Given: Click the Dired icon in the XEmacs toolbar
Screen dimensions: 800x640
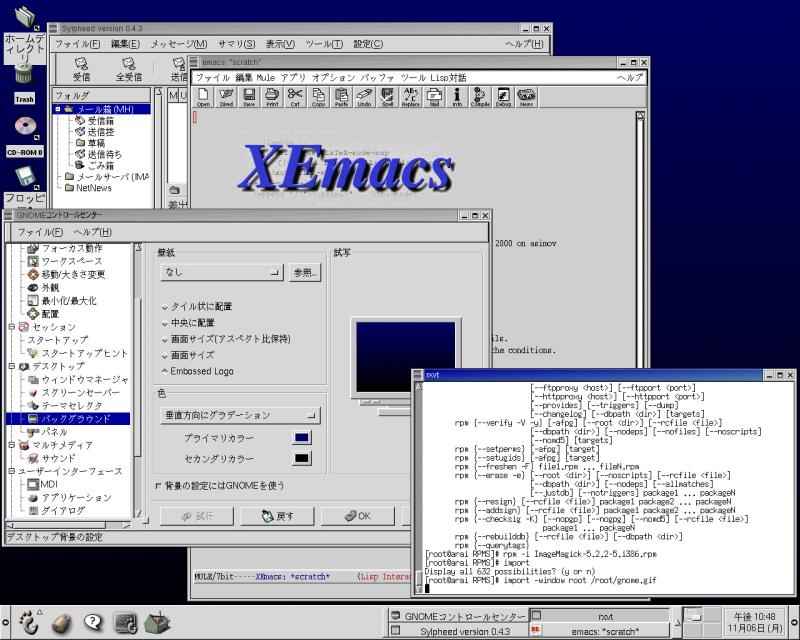Looking at the screenshot, I should tap(226, 96).
